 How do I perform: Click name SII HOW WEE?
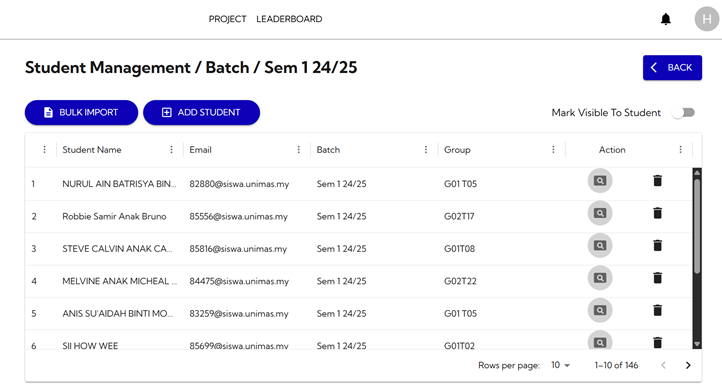90,345
